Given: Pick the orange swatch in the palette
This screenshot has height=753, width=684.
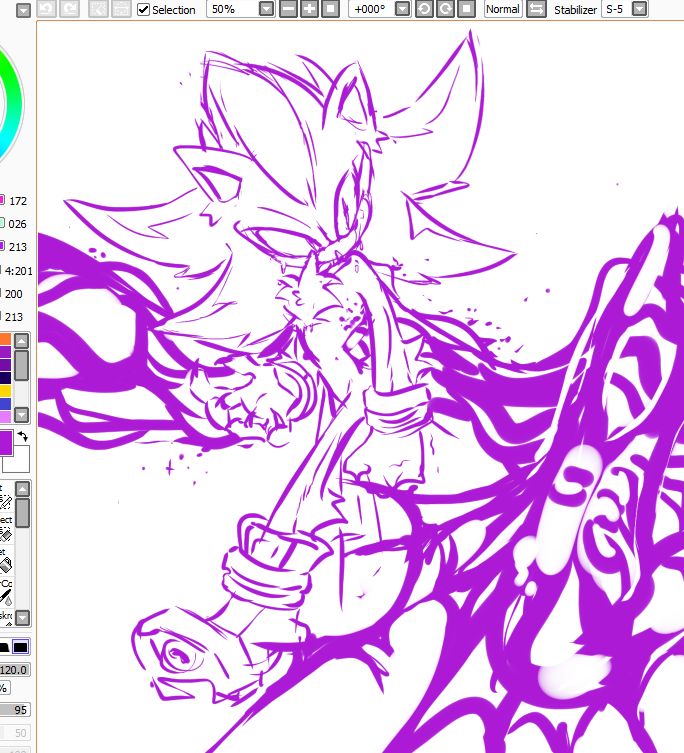Looking at the screenshot, I should (x=5, y=339).
